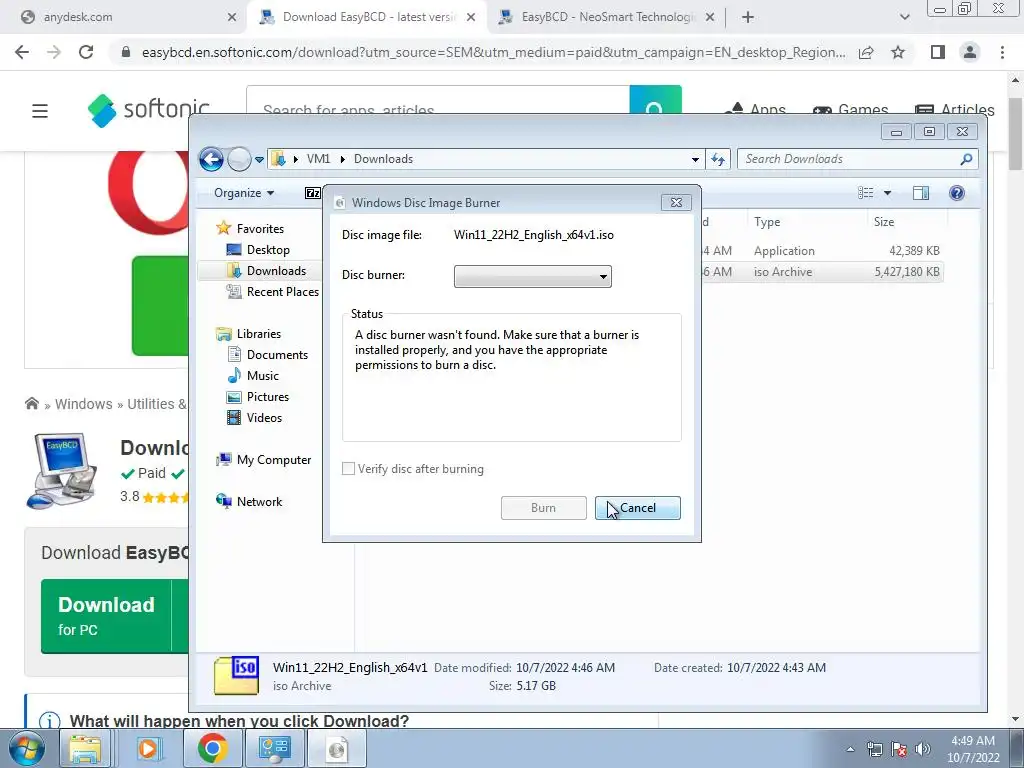Open media player from taskbar
The height and width of the screenshot is (768, 1024).
pyautogui.click(x=148, y=748)
